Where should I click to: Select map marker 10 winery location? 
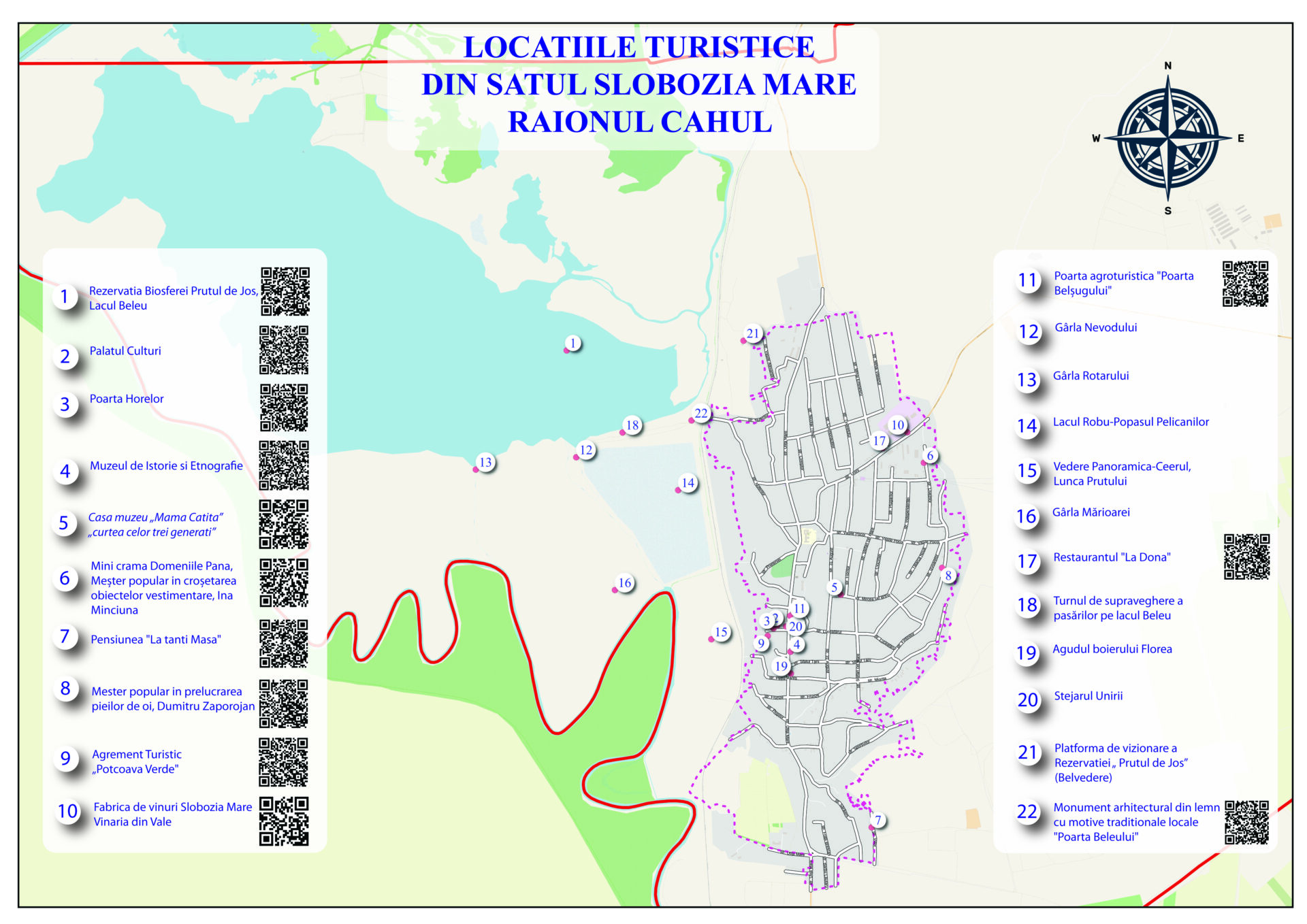pos(898,425)
